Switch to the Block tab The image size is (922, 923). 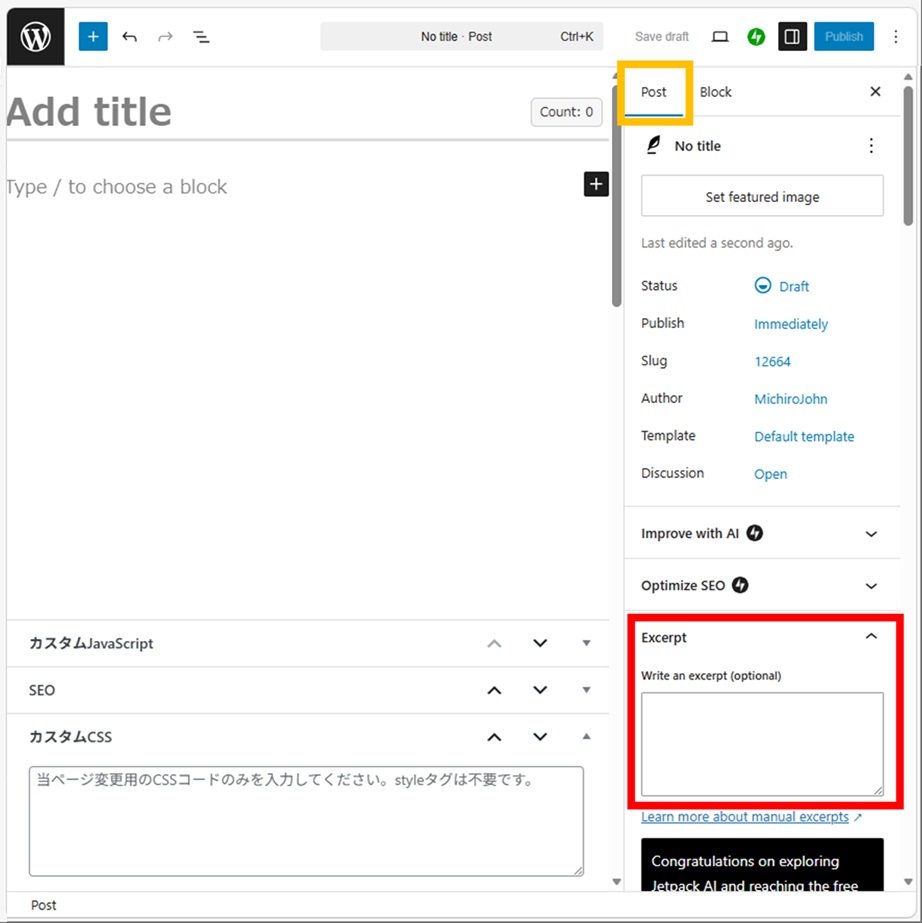coord(715,92)
